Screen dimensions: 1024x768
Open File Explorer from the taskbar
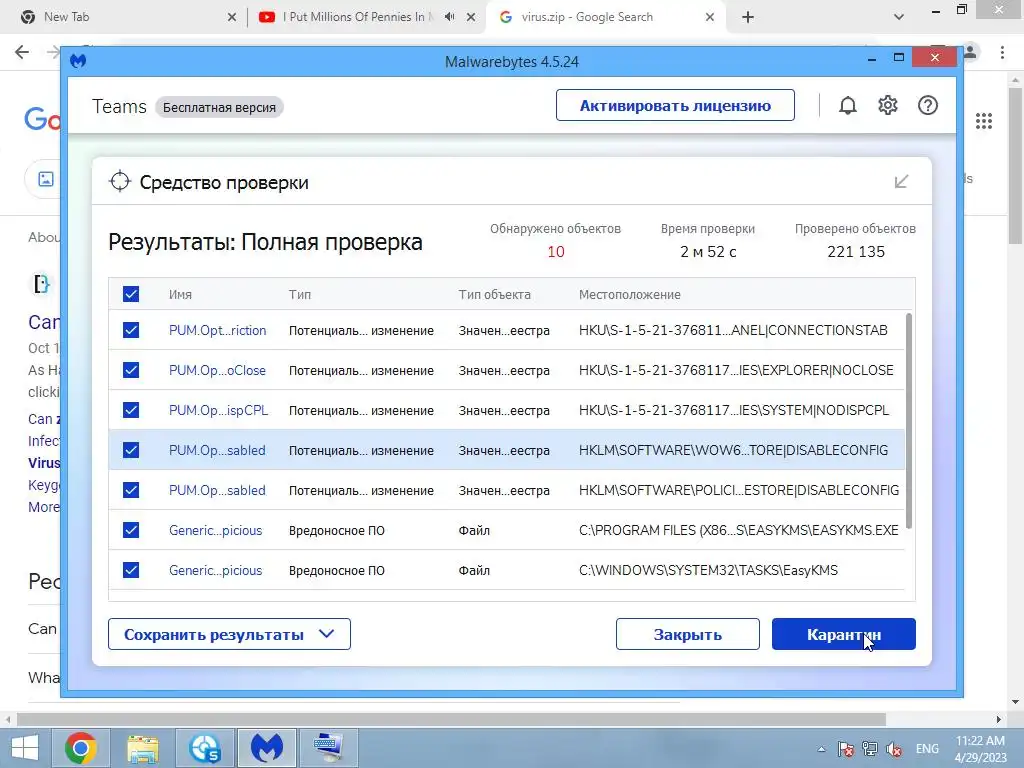pyautogui.click(x=142, y=748)
